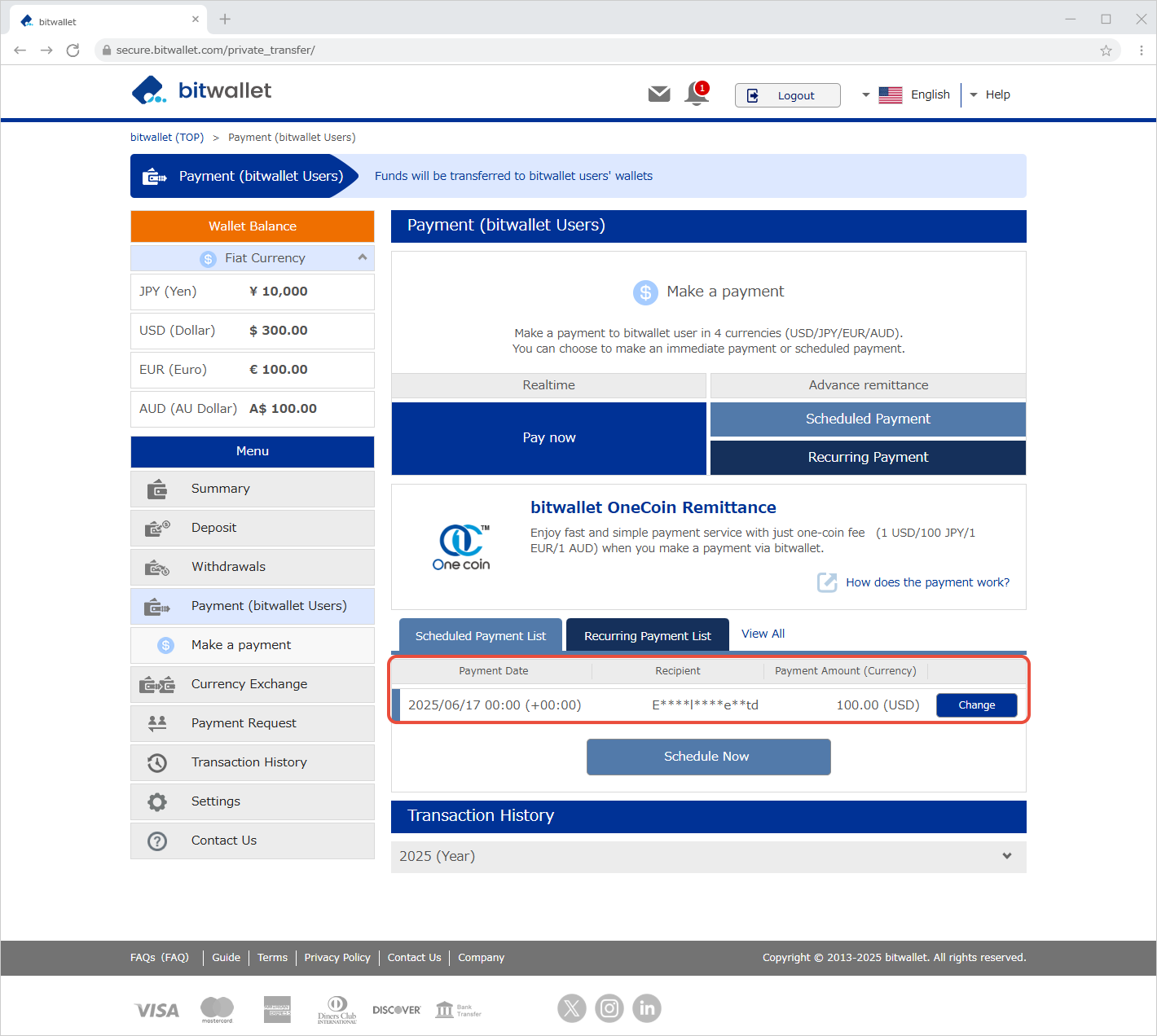Image resolution: width=1157 pixels, height=1036 pixels.
Task: Click the lock icon in the address bar
Action: tap(106, 50)
